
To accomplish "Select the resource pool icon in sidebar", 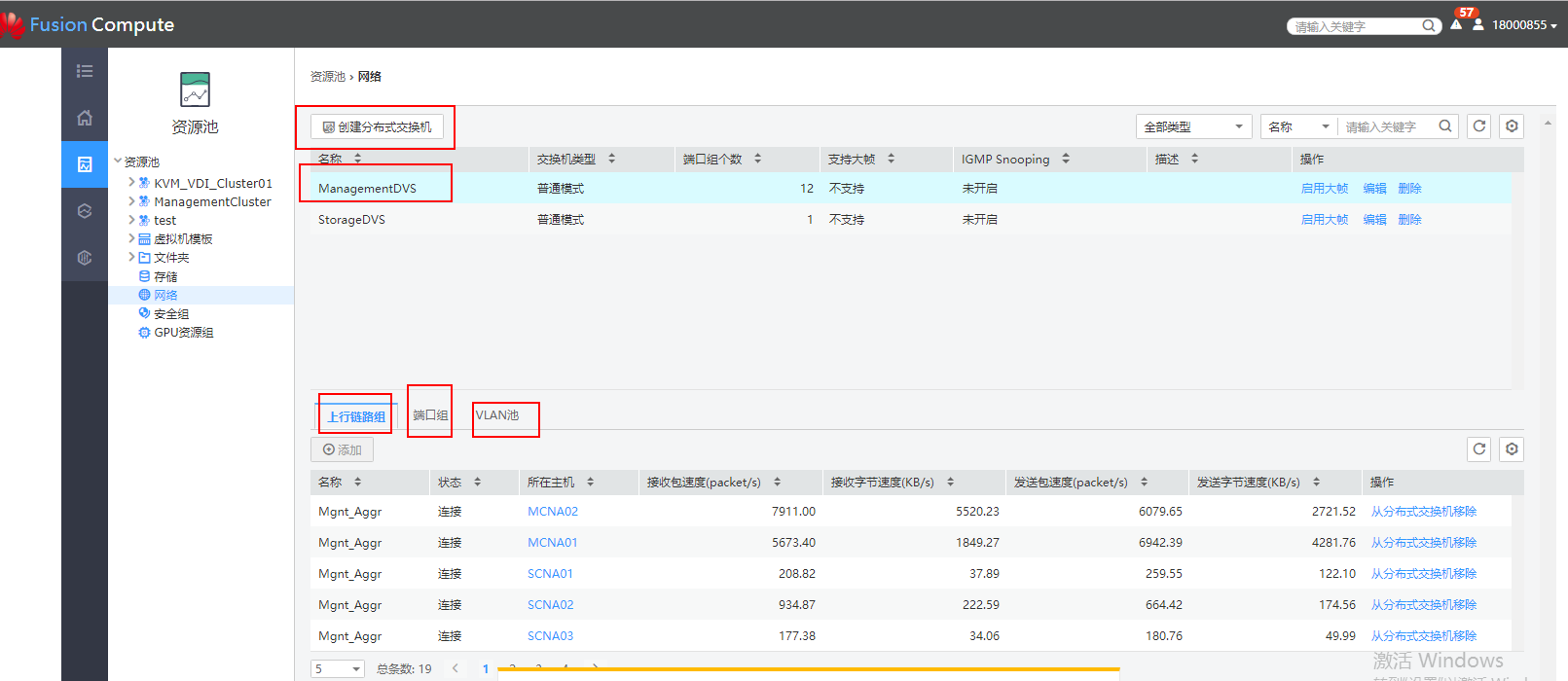I will click(x=85, y=164).
